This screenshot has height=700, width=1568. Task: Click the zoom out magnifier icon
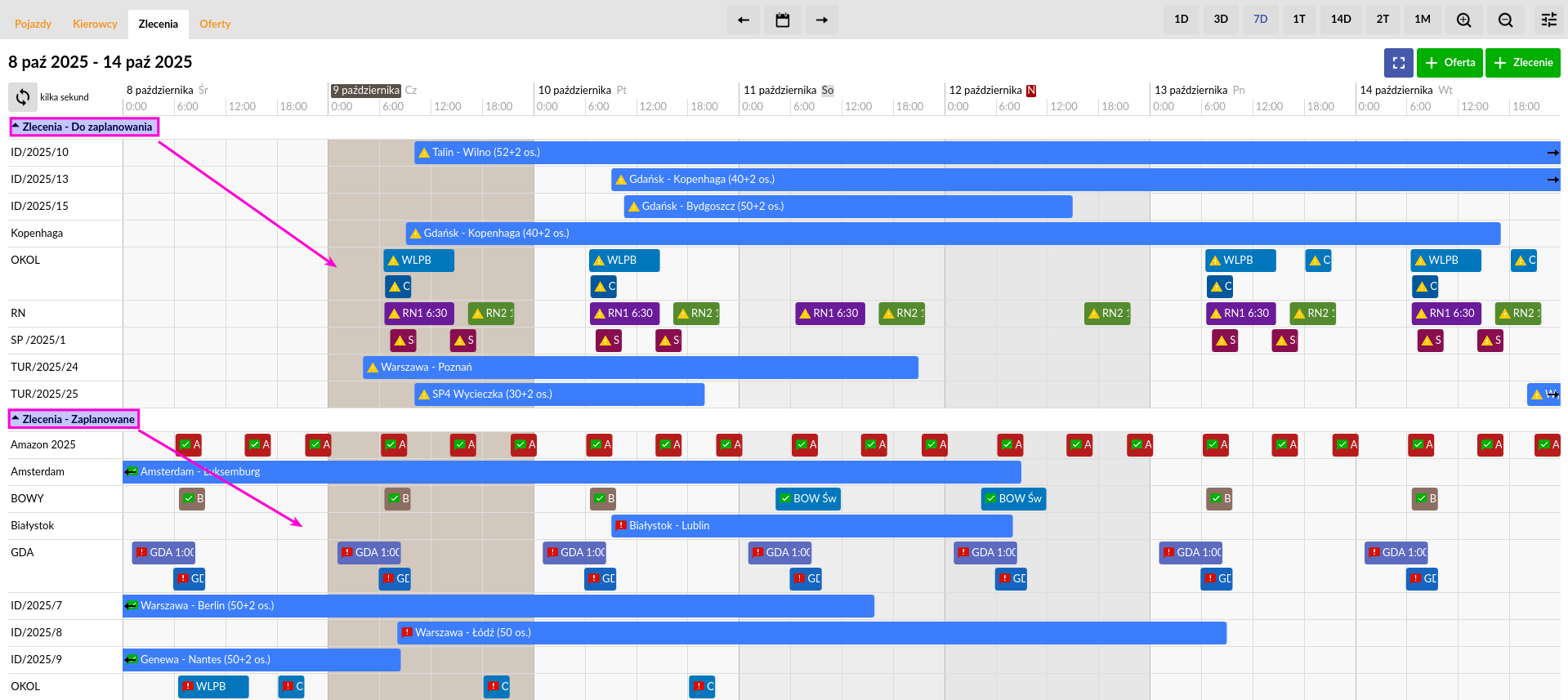[1505, 20]
